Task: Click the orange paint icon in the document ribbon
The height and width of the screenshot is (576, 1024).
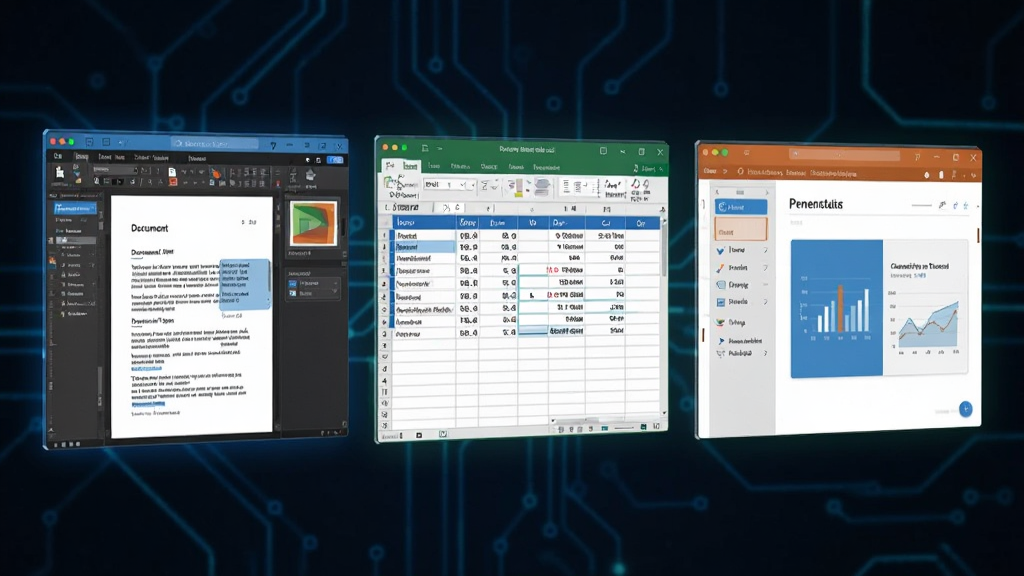Action: click(x=216, y=173)
